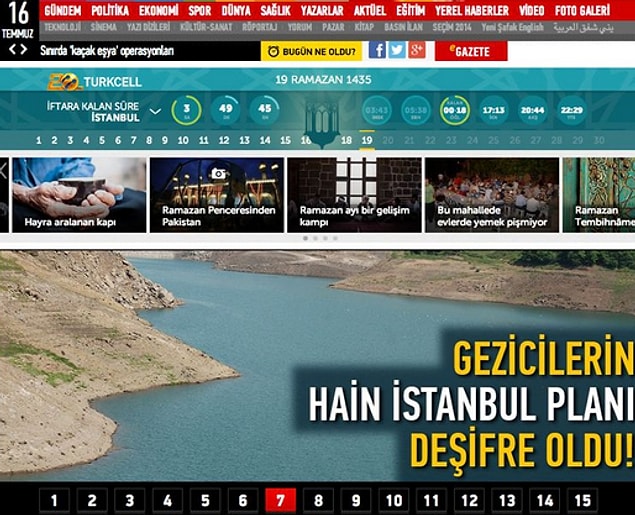Image resolution: width=635 pixels, height=515 pixels.
Task: Open the SPOR menu
Action: (x=200, y=11)
